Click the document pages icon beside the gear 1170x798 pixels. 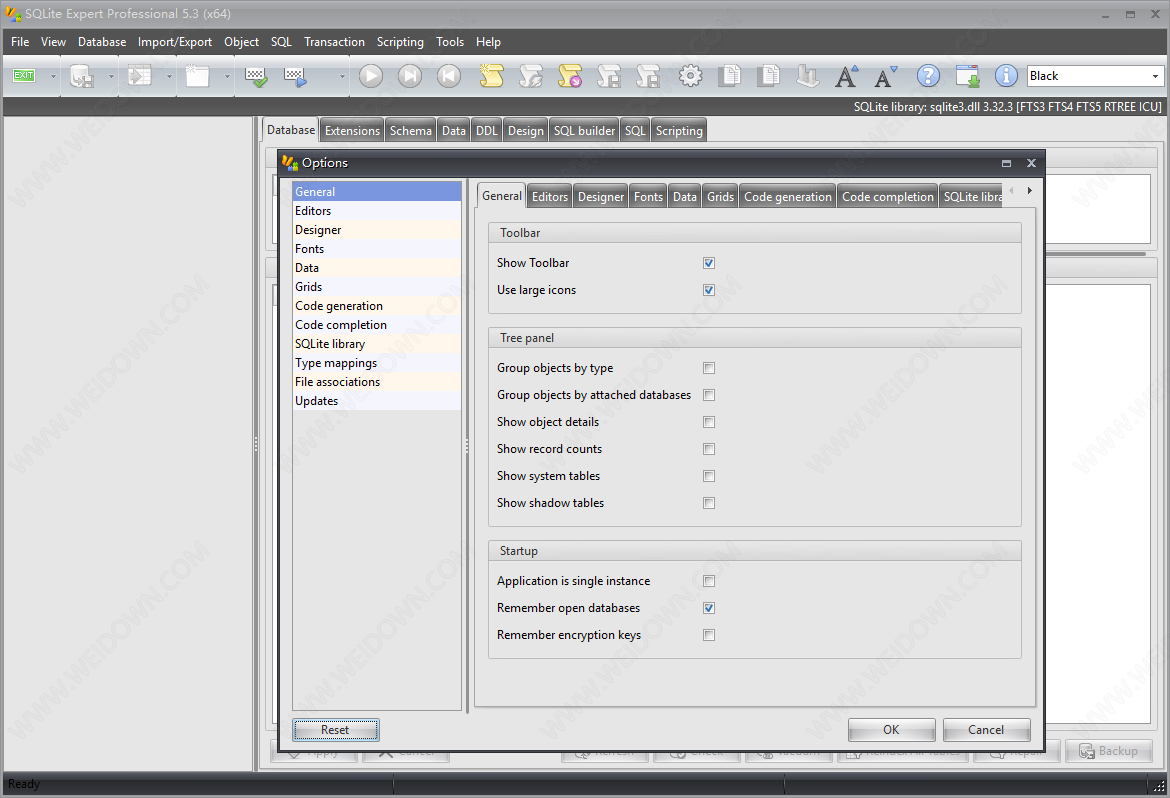click(730, 75)
